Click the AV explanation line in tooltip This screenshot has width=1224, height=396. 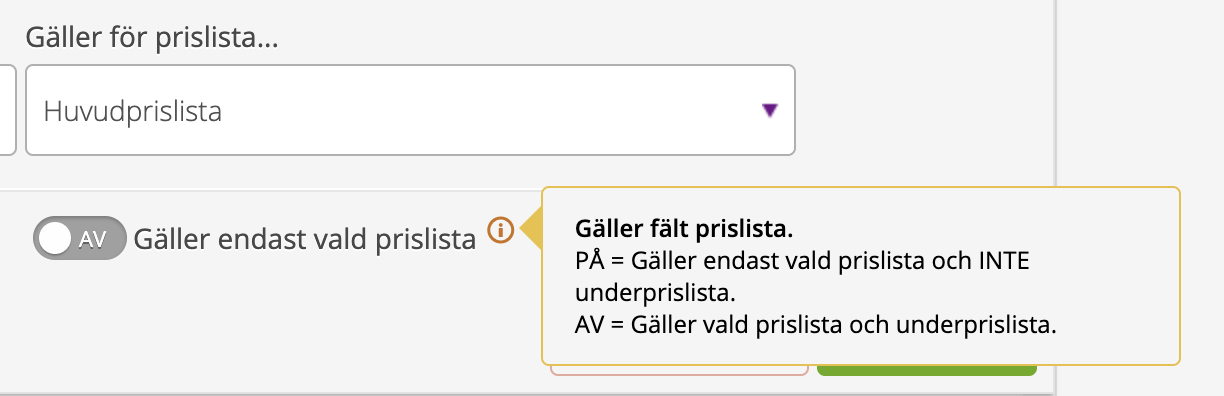point(816,325)
